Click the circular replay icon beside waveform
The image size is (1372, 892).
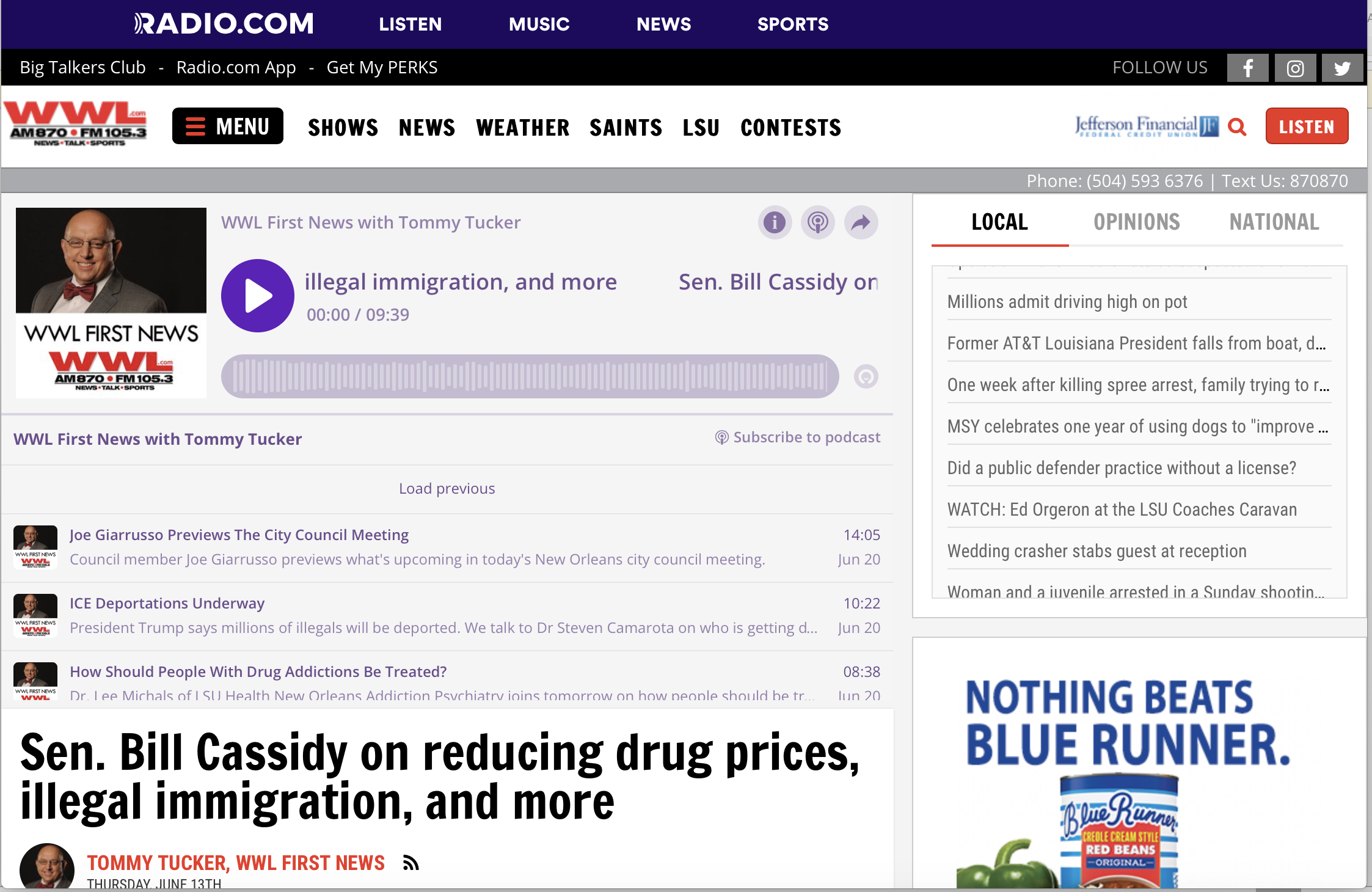866,376
